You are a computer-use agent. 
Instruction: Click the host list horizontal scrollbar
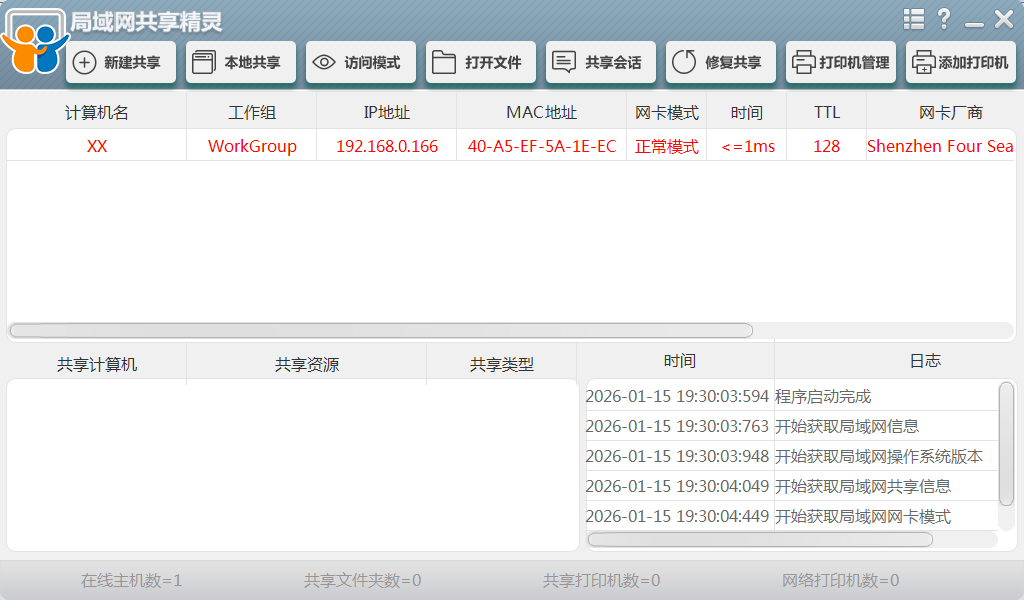(x=380, y=330)
